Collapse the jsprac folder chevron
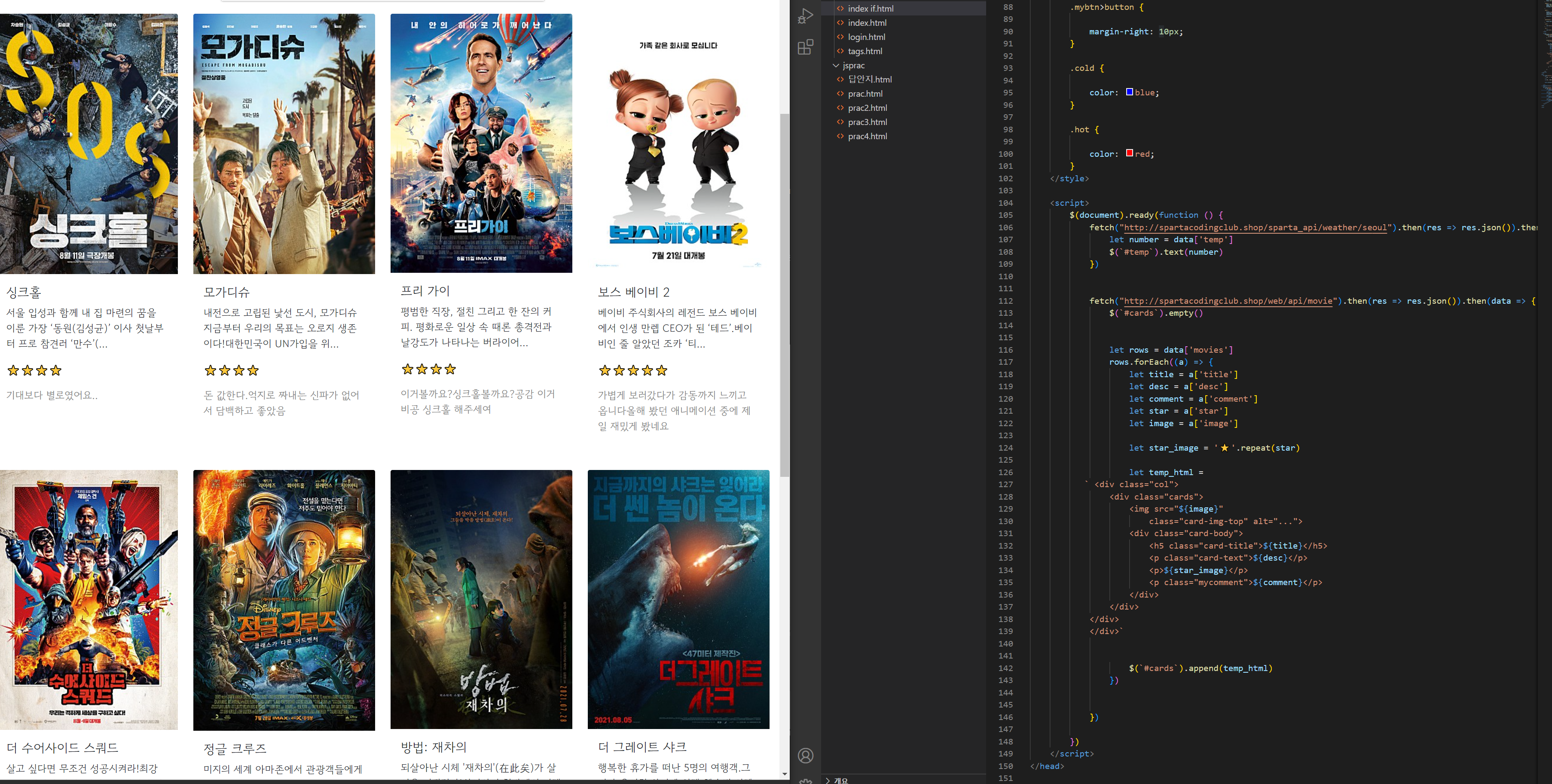 pyautogui.click(x=836, y=65)
